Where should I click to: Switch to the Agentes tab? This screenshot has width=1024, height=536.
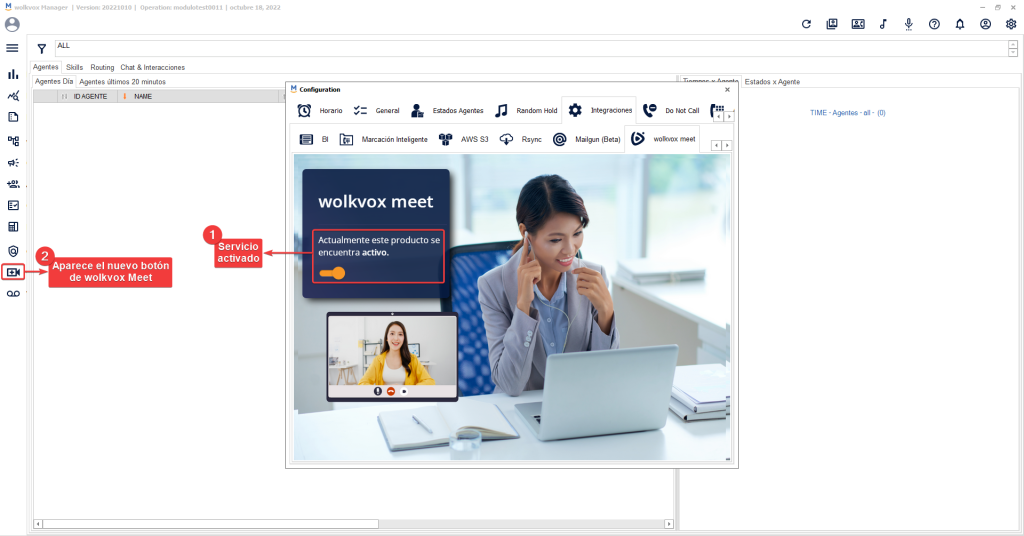point(46,67)
